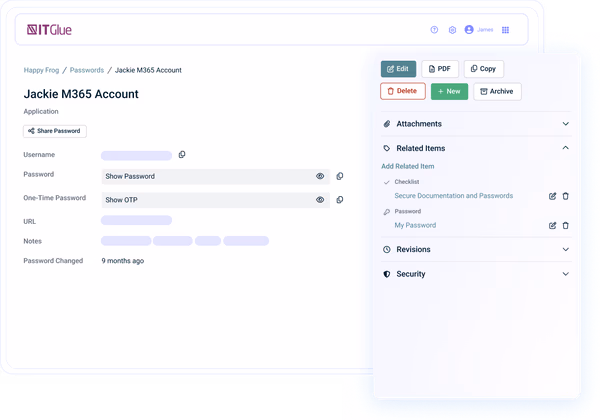Click the Show Password field
The width and height of the screenshot is (600, 420).
click(215, 177)
